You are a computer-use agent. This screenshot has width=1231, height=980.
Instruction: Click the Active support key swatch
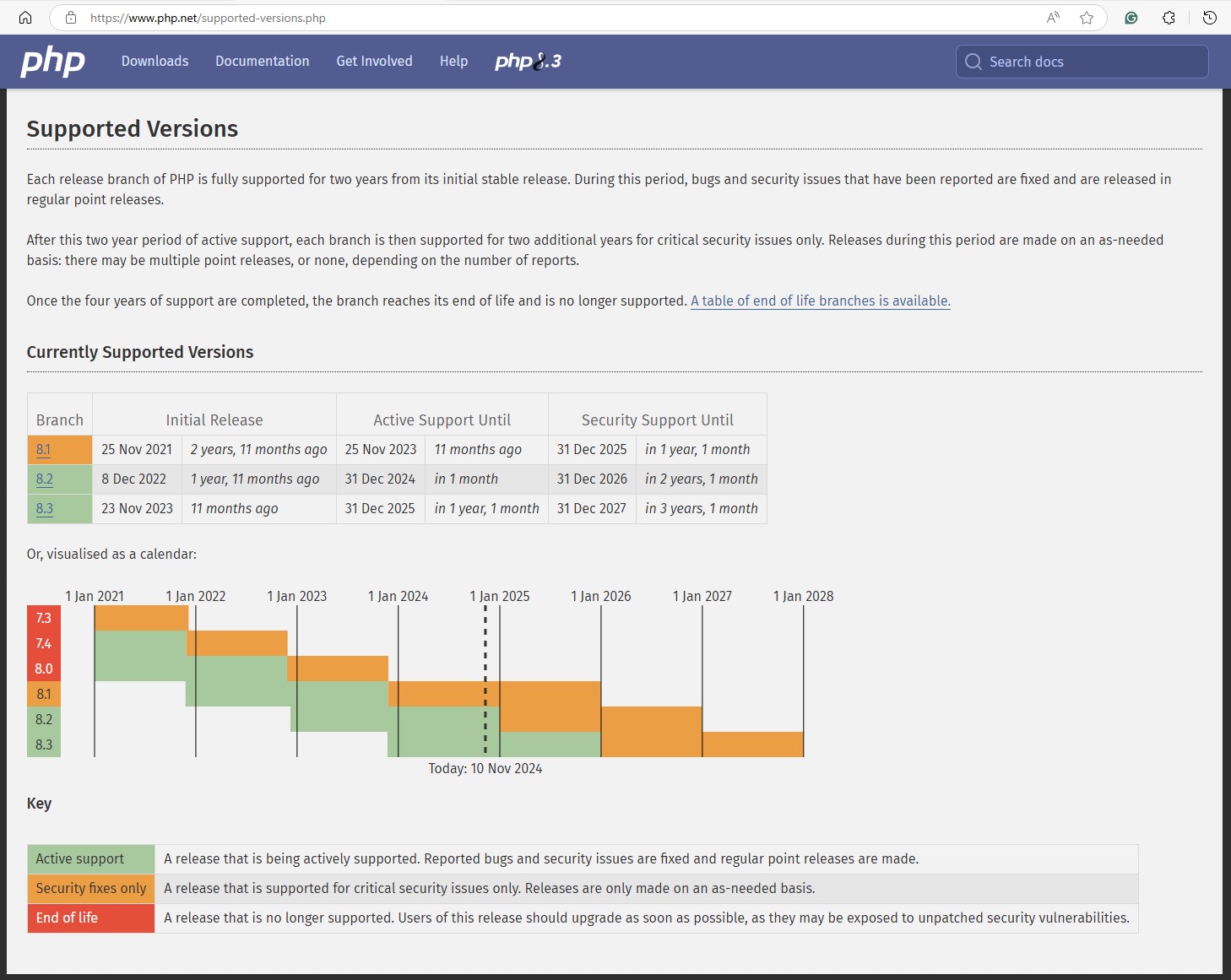(x=91, y=858)
